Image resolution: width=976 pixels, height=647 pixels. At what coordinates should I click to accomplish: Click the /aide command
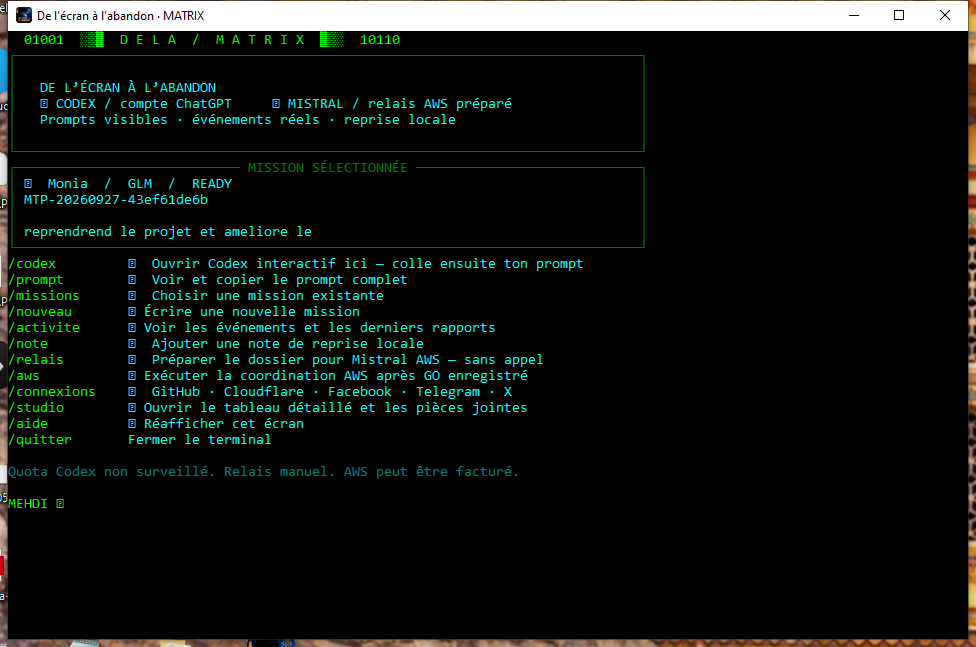pyautogui.click(x=28, y=423)
